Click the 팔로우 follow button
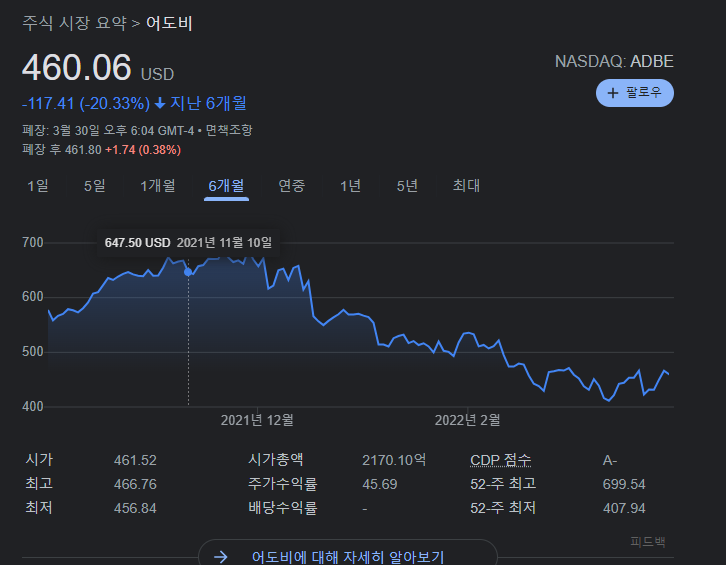This screenshot has width=726, height=565. tap(634, 93)
